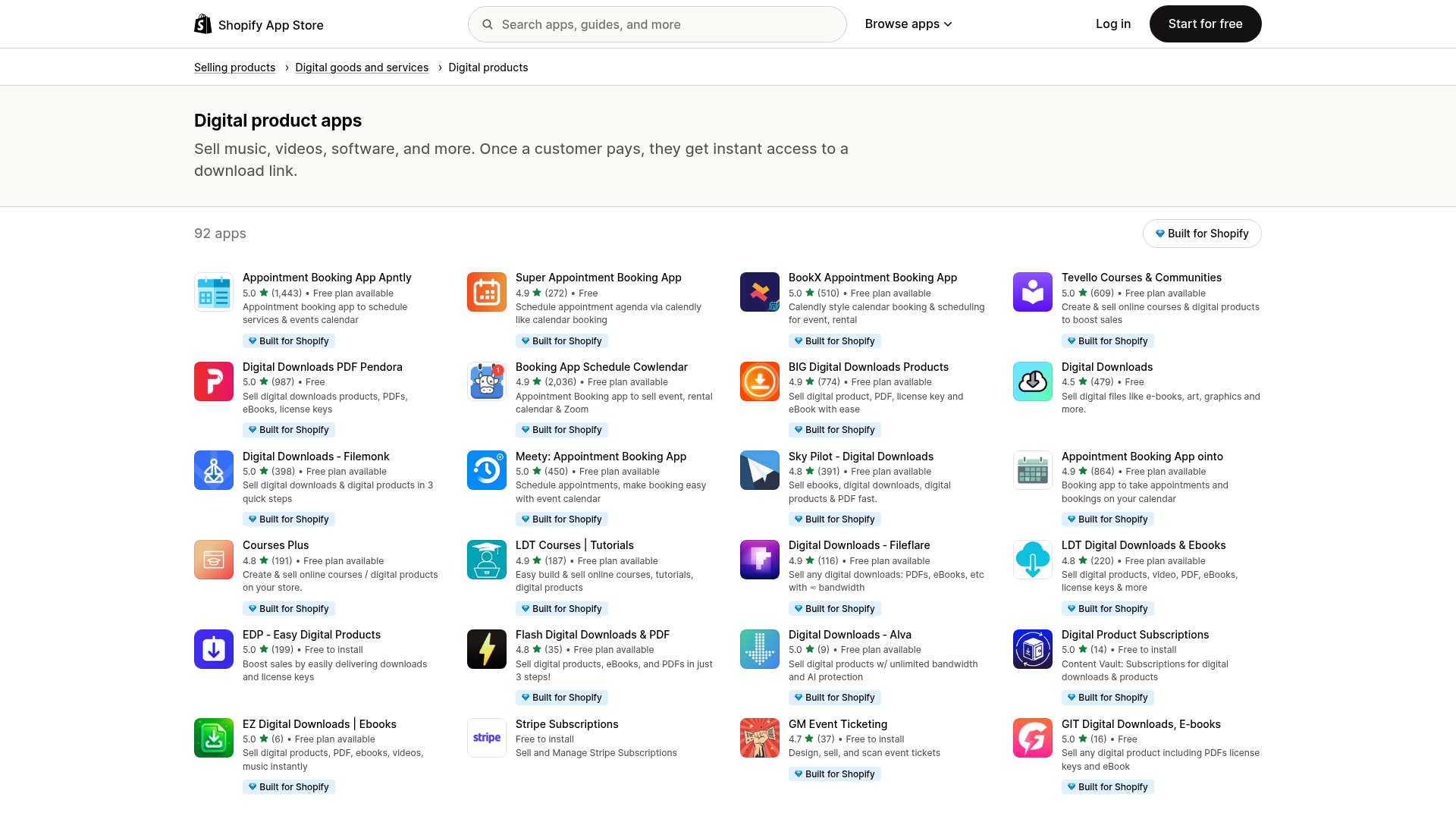Open BookX Appointment Booking App title
Image resolution: width=1456 pixels, height=819 pixels.
pos(873,278)
